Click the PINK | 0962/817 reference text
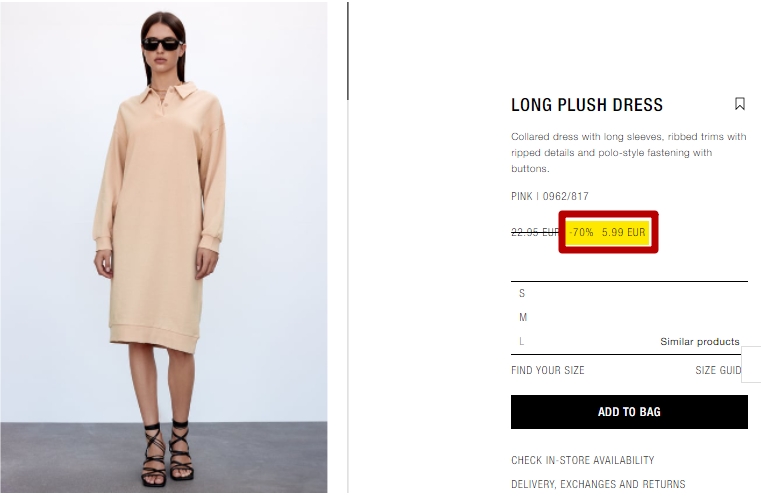This screenshot has width=761, height=499. coord(550,196)
